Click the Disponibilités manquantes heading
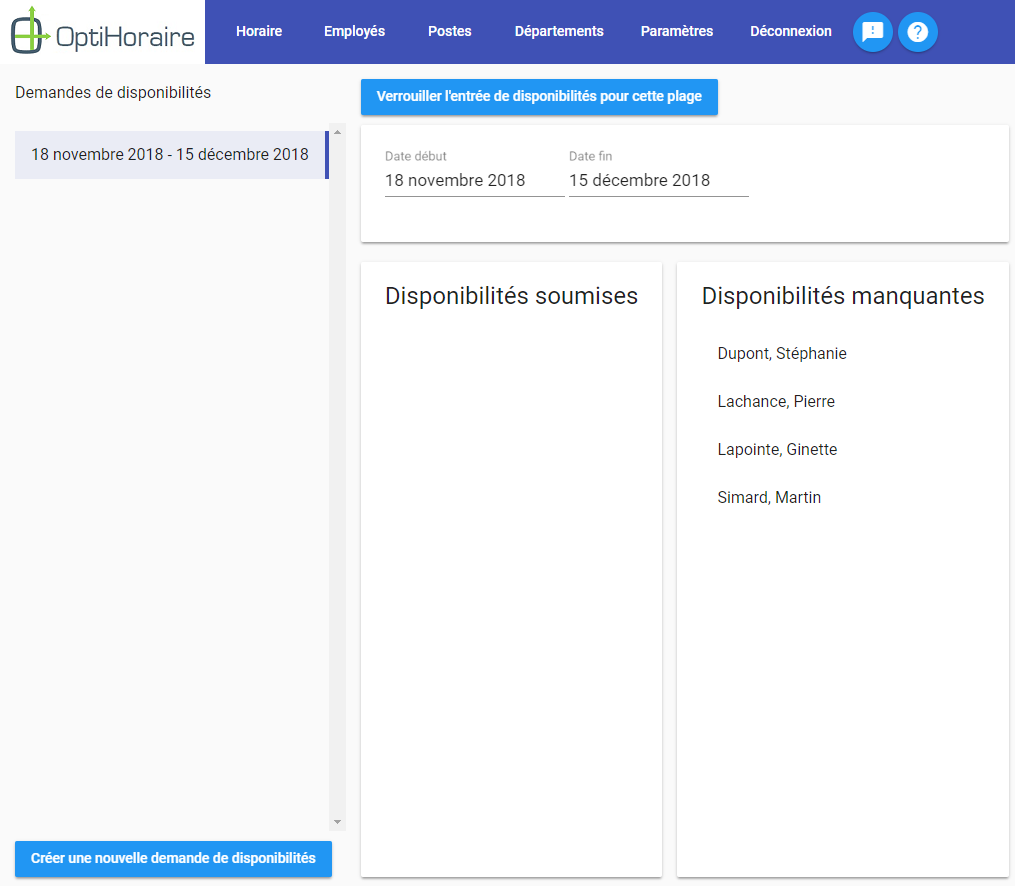The width and height of the screenshot is (1015, 886). click(x=843, y=296)
